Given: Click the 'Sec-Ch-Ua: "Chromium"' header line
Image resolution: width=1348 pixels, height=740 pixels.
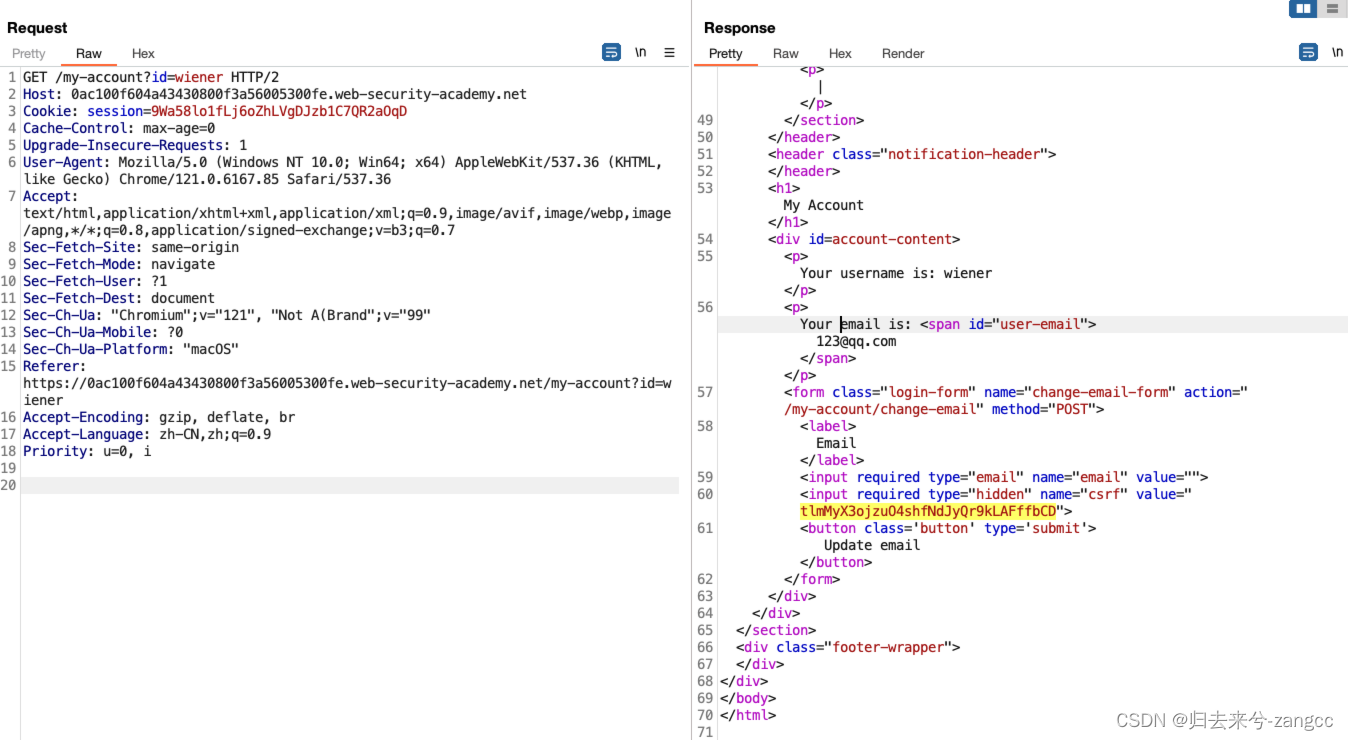Looking at the screenshot, I should (x=227, y=315).
